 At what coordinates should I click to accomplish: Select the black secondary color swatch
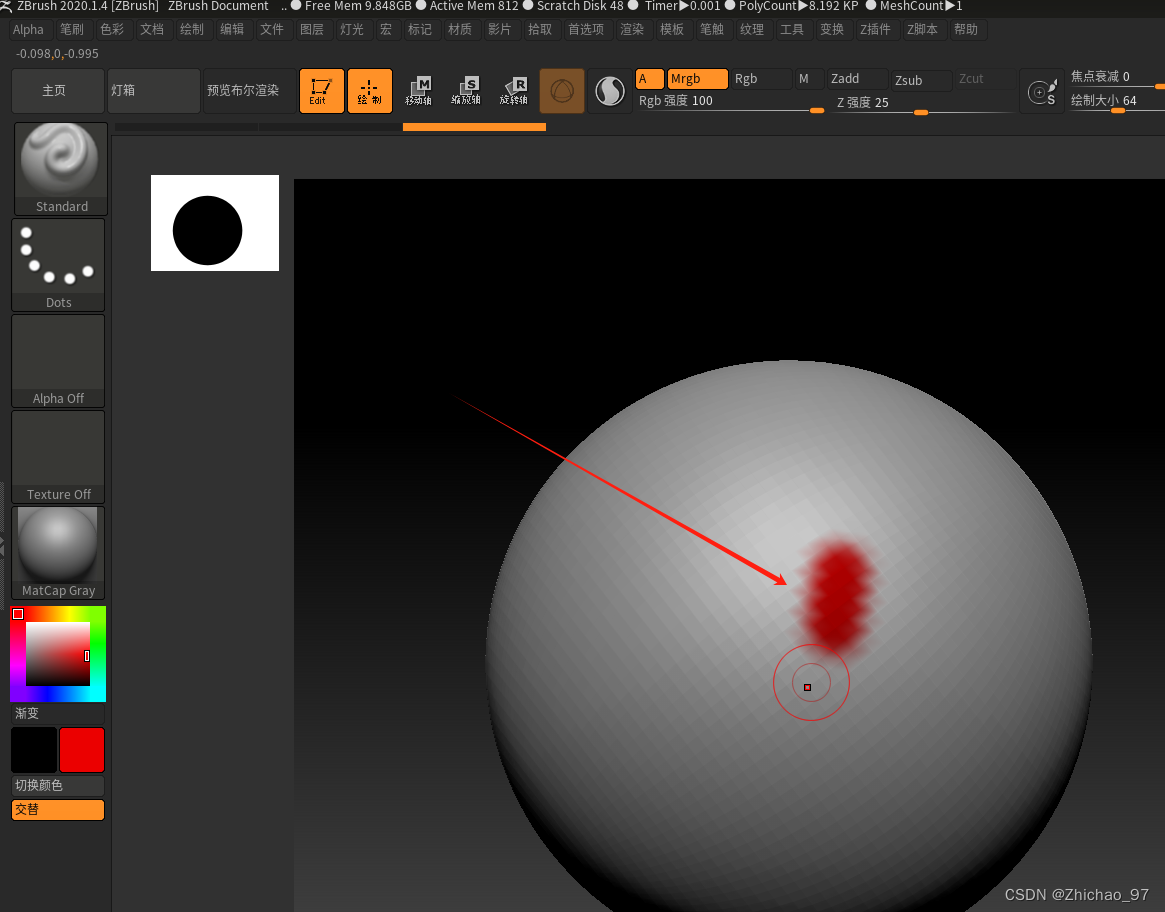coord(34,750)
